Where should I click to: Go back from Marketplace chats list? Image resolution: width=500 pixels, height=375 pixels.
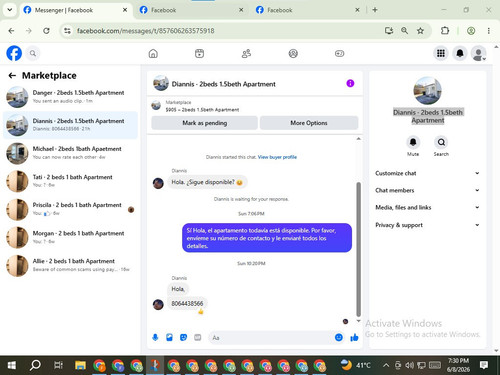point(12,76)
